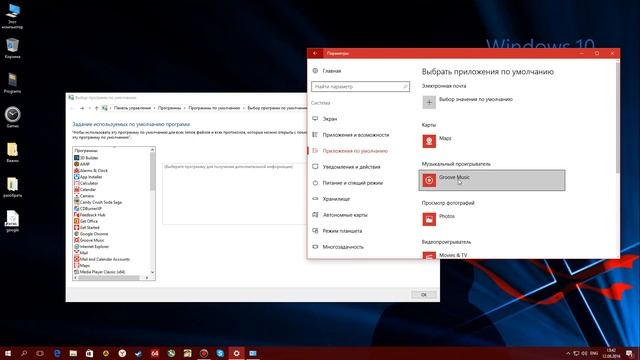640x360 pixels.
Task: Click the up-folder arrow in Control Panel
Action: pos(96,108)
